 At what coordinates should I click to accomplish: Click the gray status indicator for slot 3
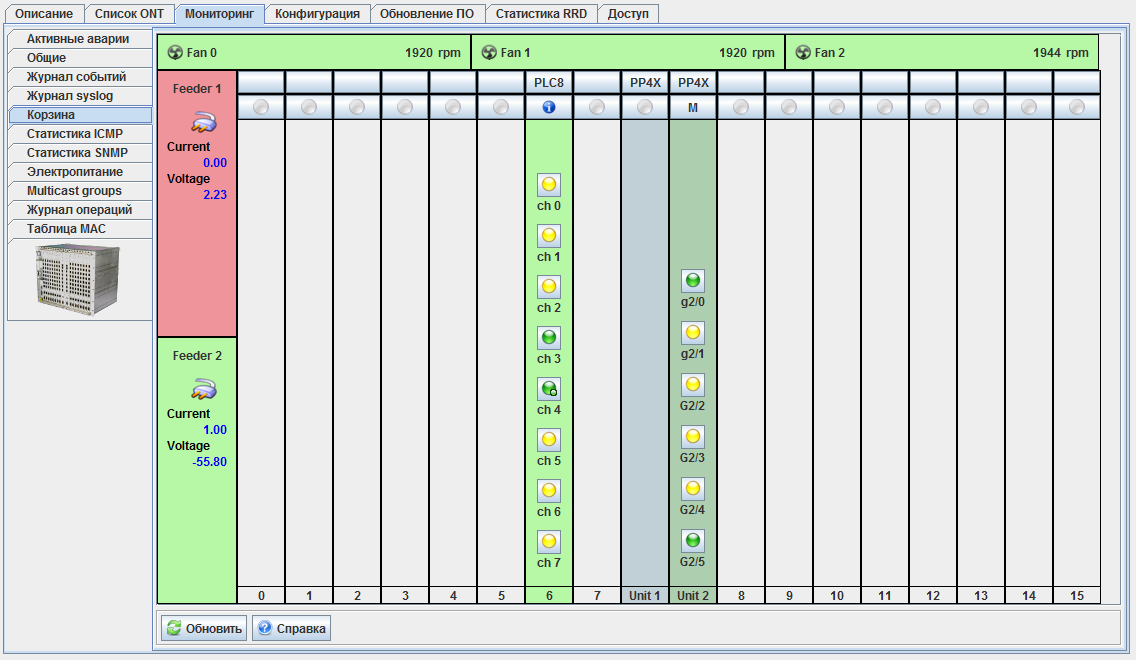click(x=405, y=107)
